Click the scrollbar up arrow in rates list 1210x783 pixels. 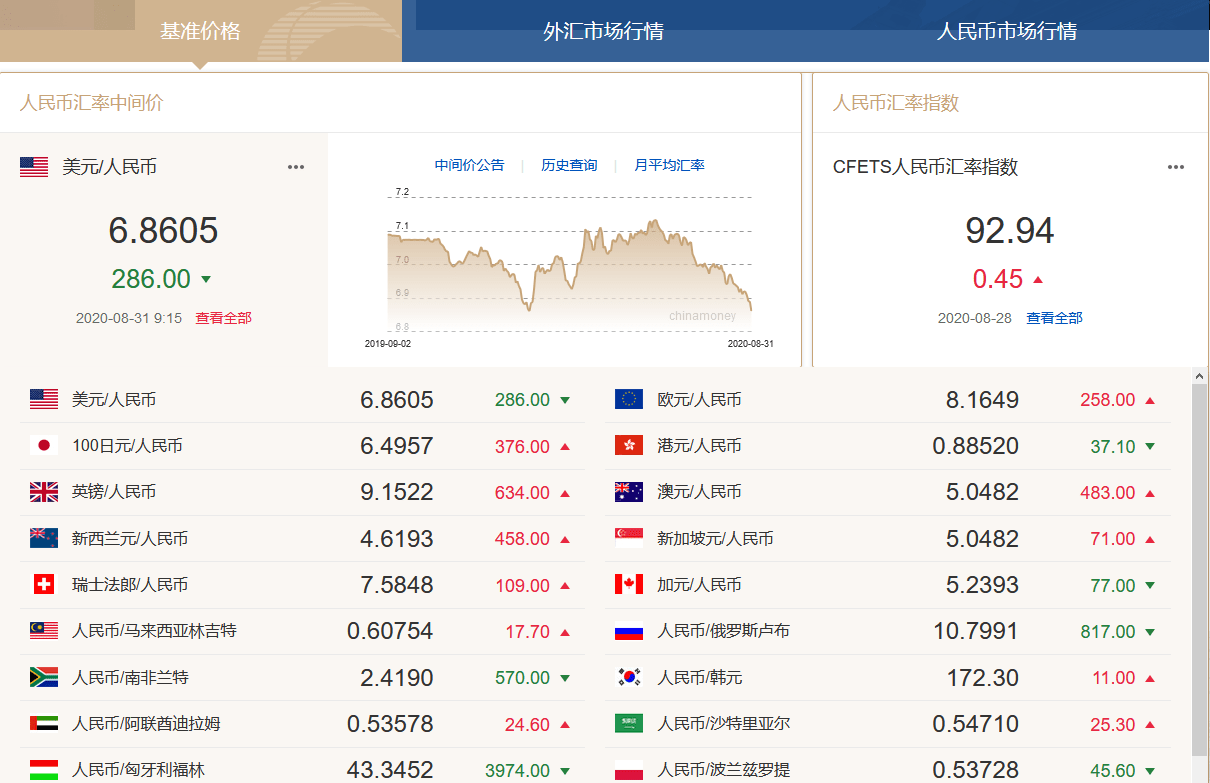1200,376
